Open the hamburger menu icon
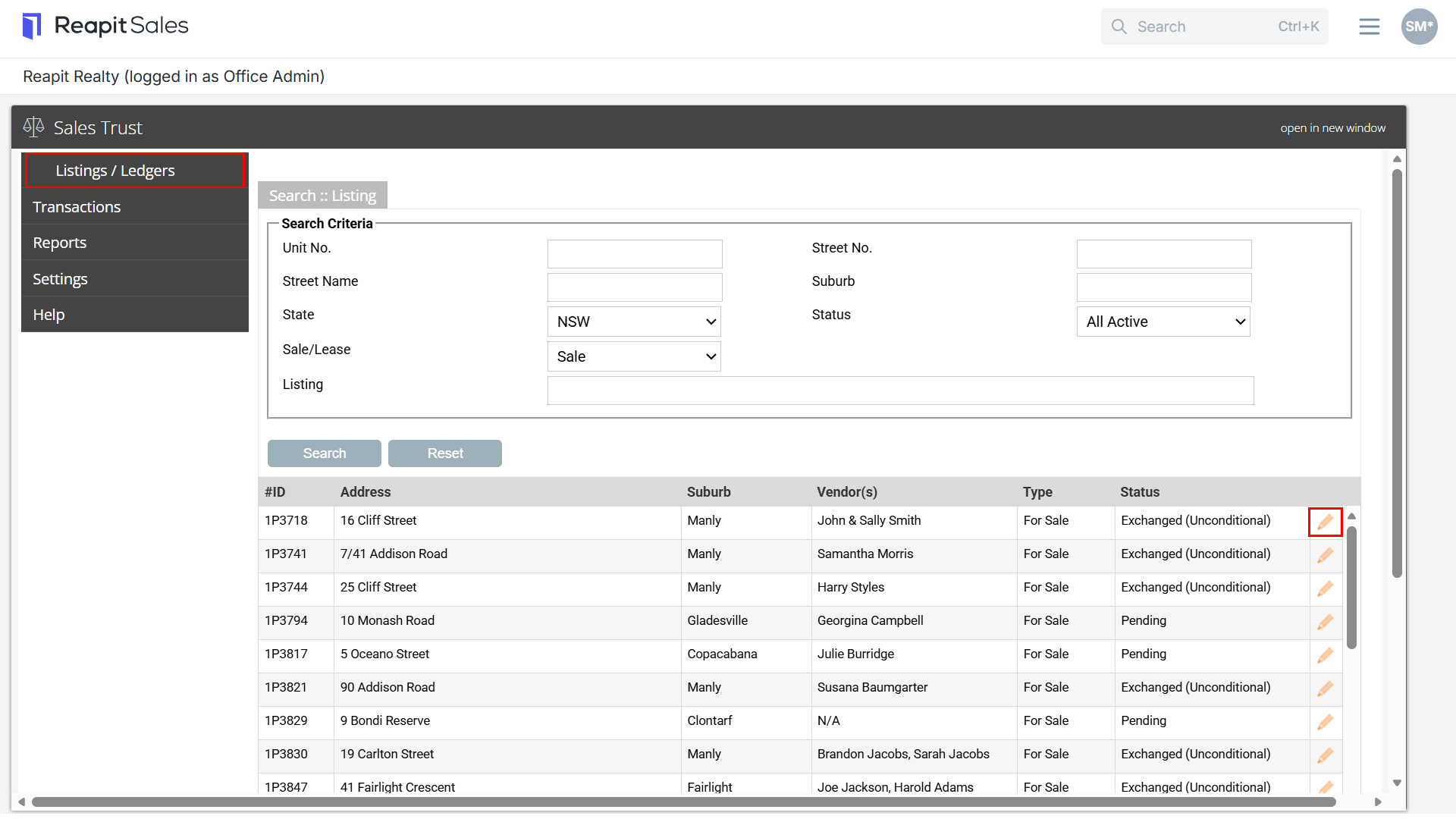The image size is (1456, 819). (x=1369, y=27)
